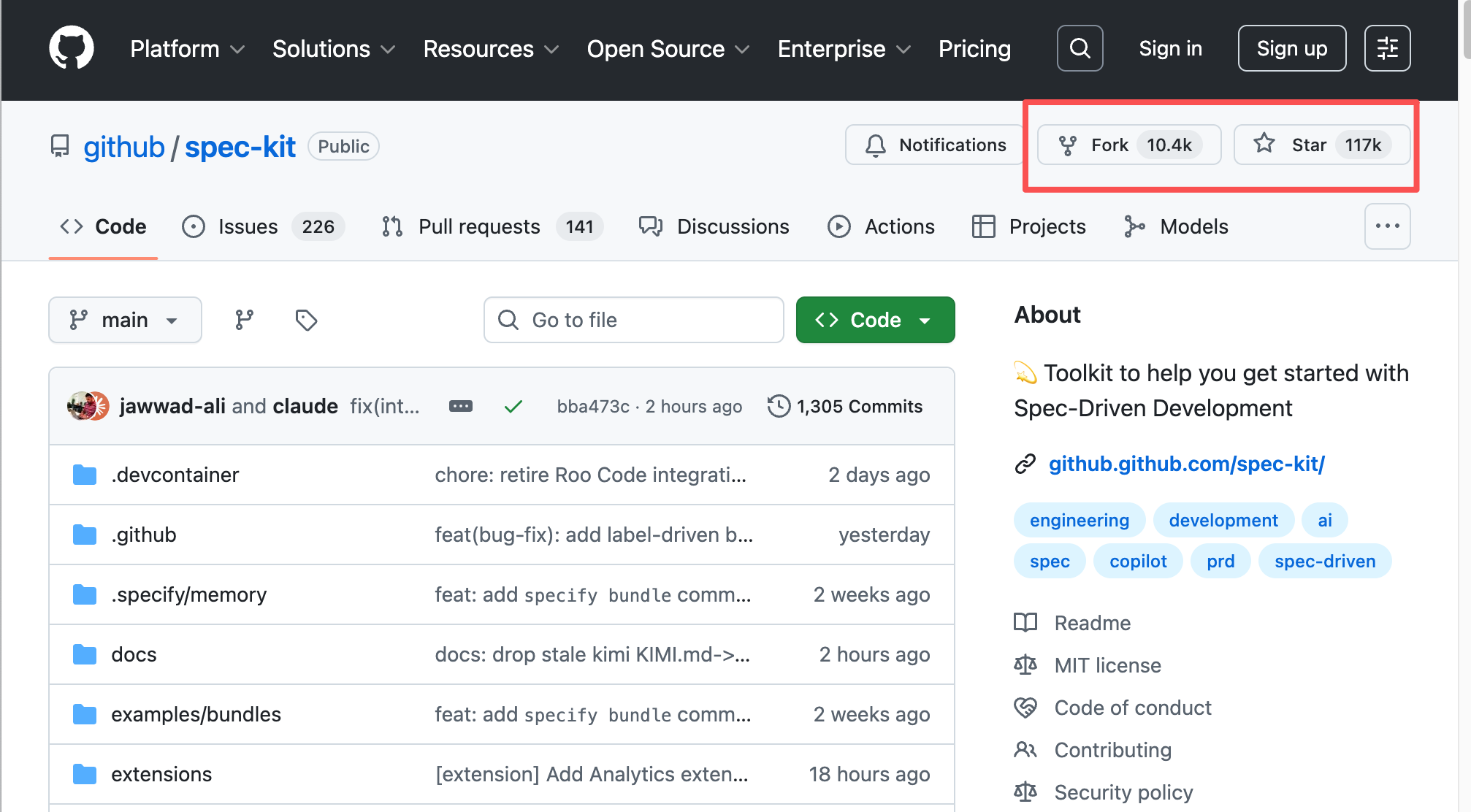Open commit 'feat(bug-fix): add label-driven b...'

(594, 535)
